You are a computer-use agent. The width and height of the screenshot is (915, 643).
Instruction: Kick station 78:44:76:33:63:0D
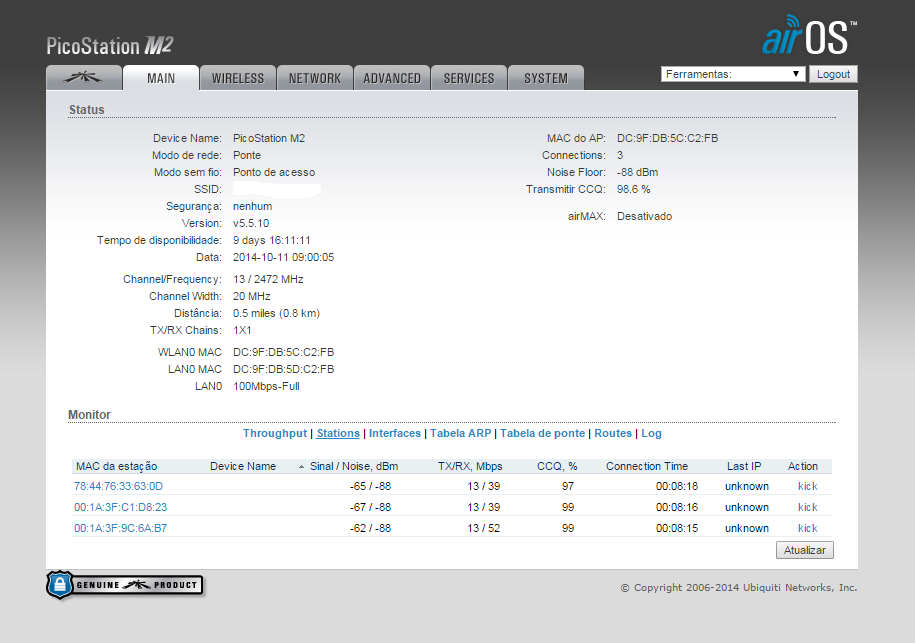(x=808, y=487)
